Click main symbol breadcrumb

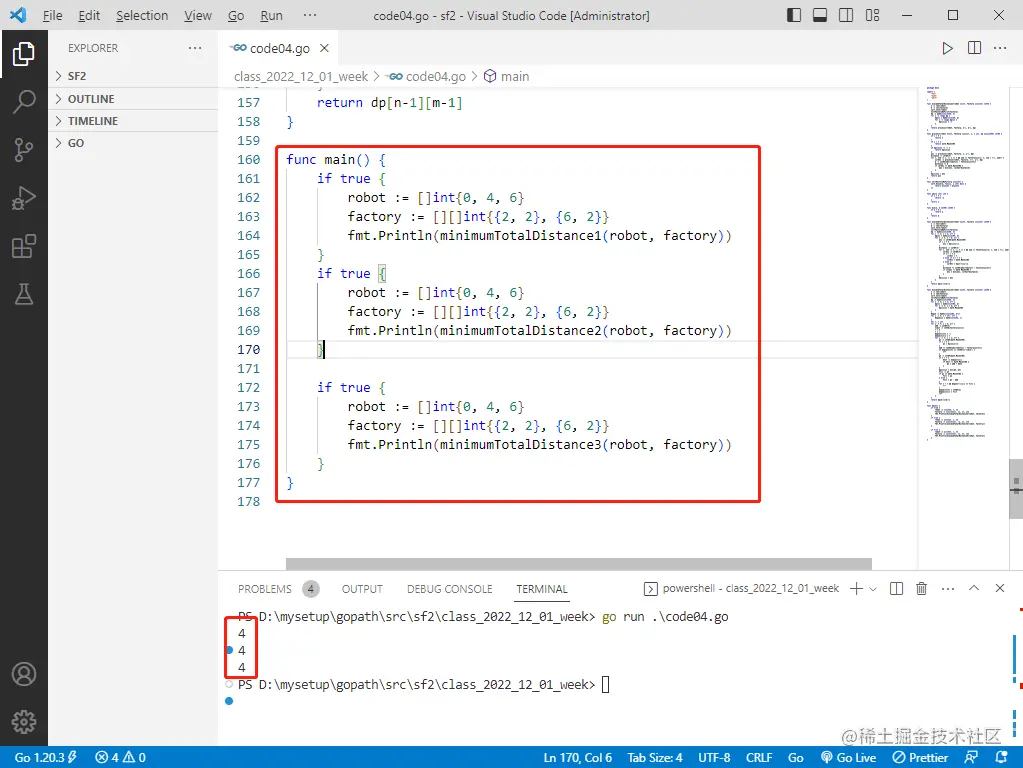(506, 76)
